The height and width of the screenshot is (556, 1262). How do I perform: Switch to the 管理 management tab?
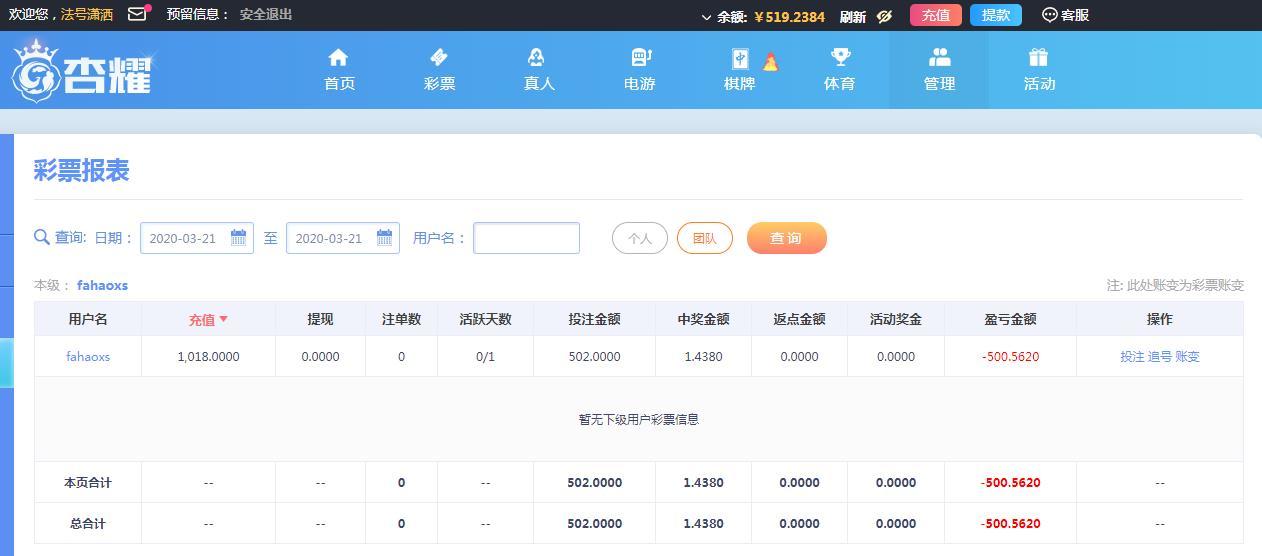coord(939,70)
